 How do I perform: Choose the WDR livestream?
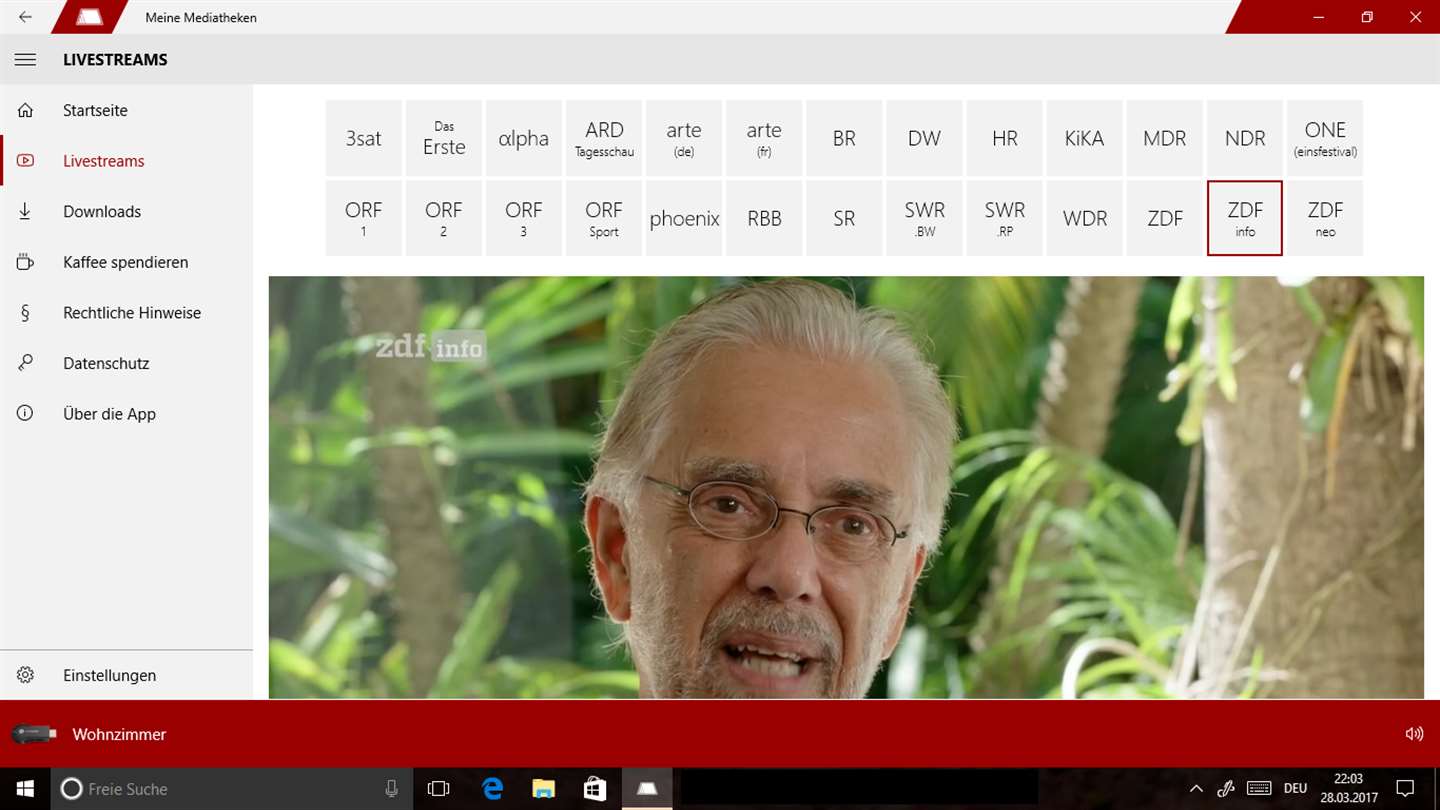pyautogui.click(x=1085, y=218)
